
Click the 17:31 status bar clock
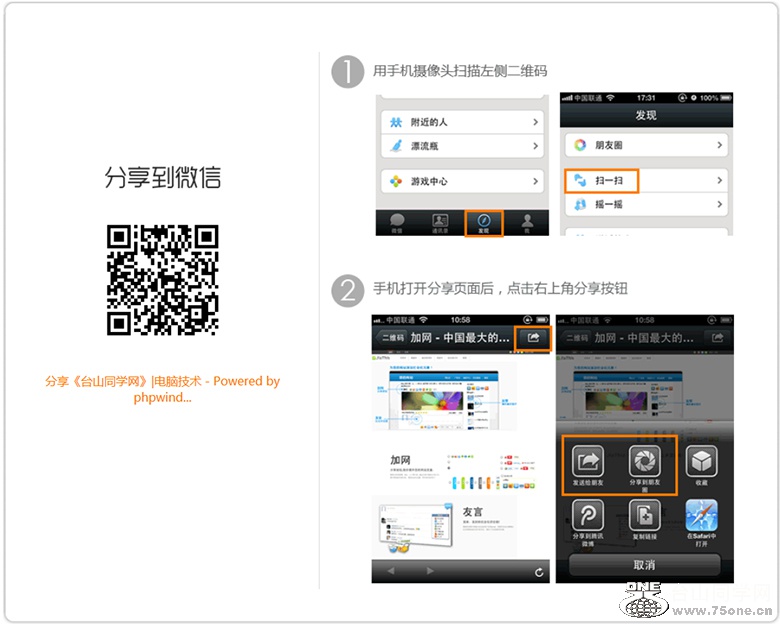pyautogui.click(x=646, y=98)
